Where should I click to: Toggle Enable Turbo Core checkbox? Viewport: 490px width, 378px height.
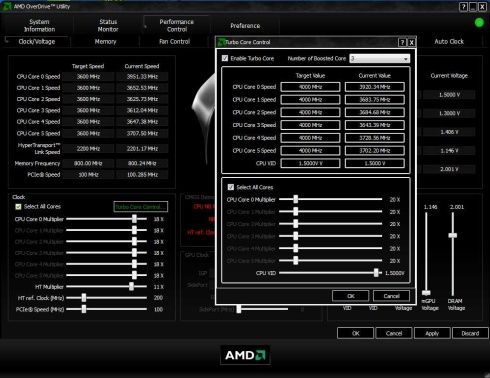click(x=225, y=58)
